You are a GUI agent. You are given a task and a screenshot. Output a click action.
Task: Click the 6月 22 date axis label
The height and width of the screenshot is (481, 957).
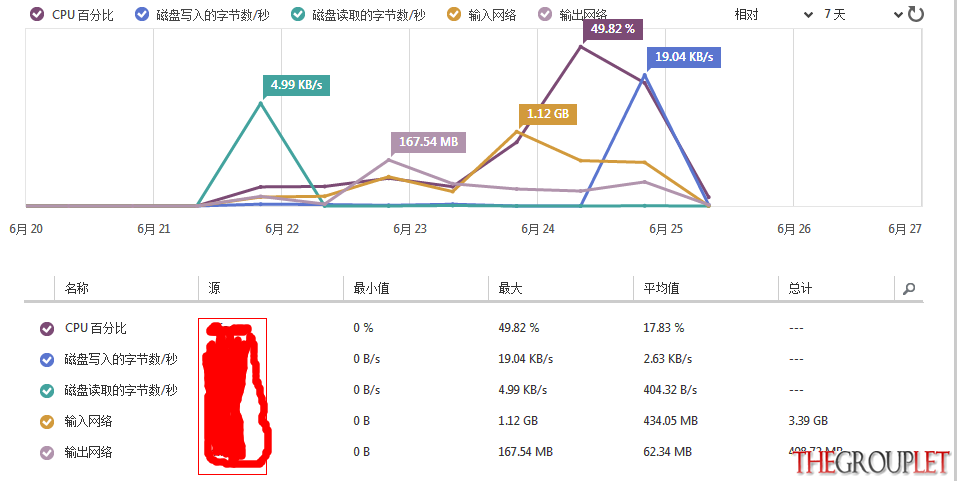(282, 229)
